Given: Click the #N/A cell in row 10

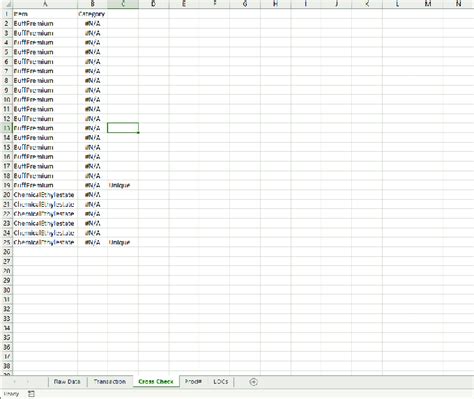Looking at the screenshot, I should coord(92,100).
